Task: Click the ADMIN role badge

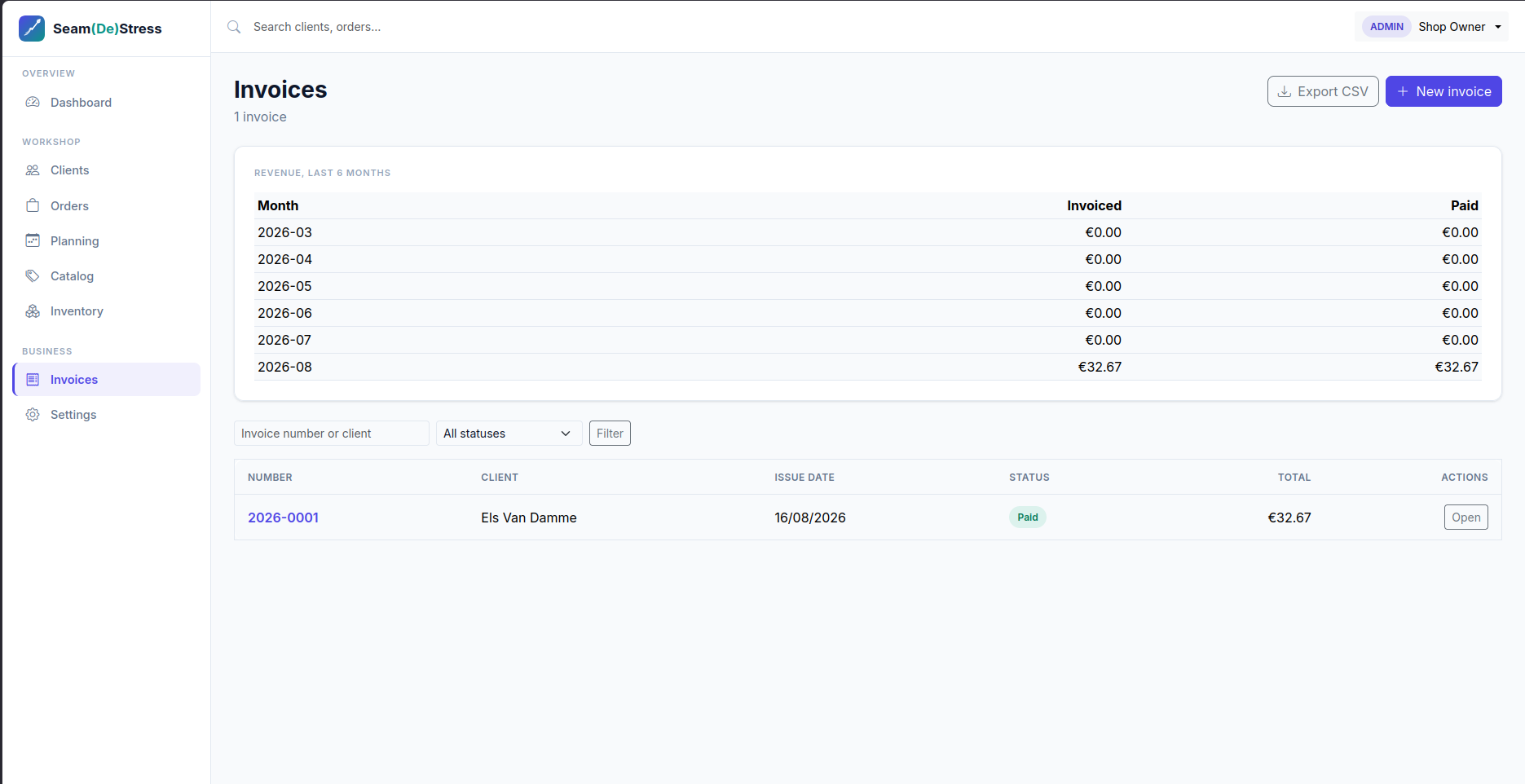Action: point(1386,27)
